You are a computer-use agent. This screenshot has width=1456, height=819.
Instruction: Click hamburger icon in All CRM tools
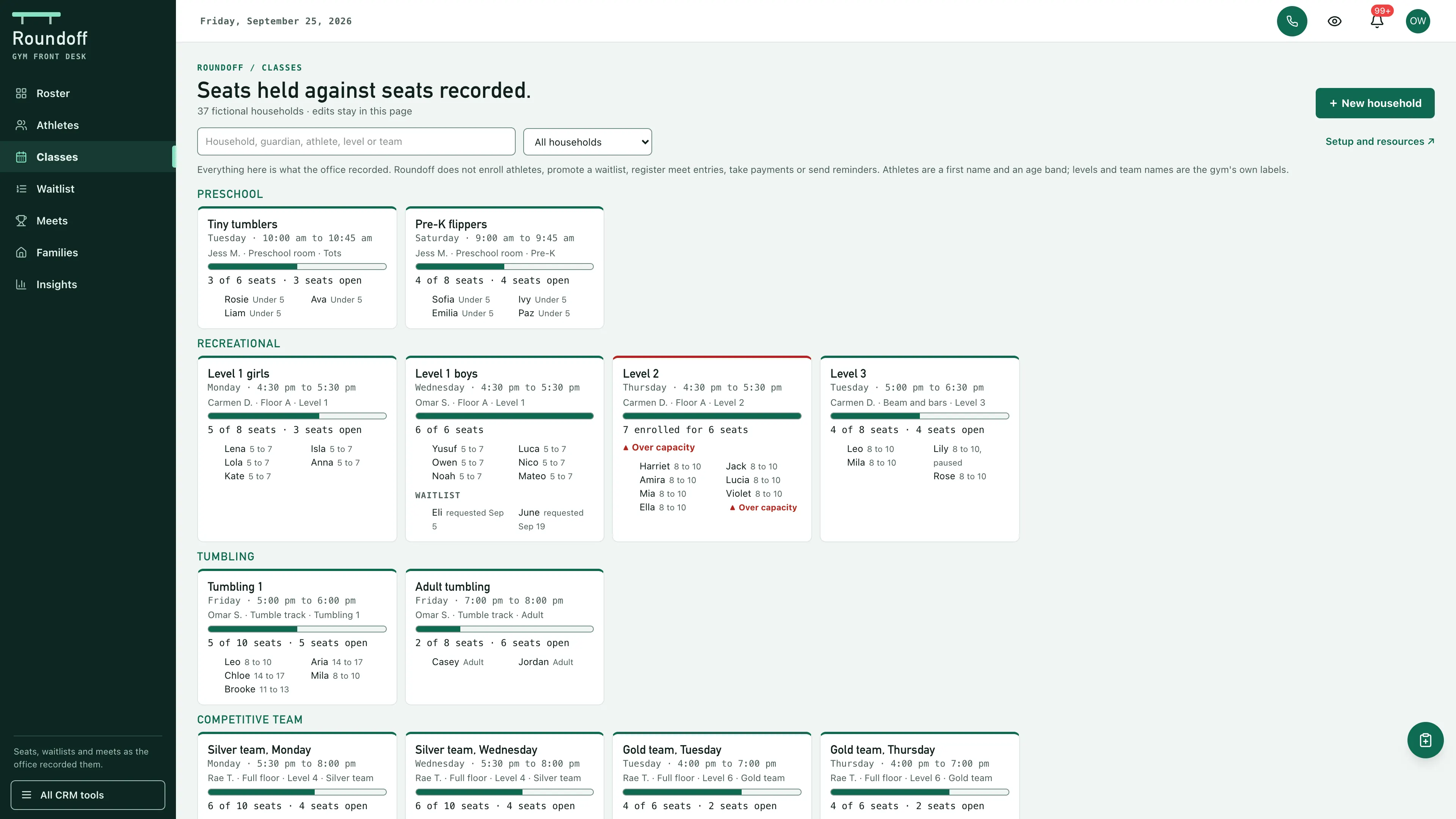(x=26, y=795)
